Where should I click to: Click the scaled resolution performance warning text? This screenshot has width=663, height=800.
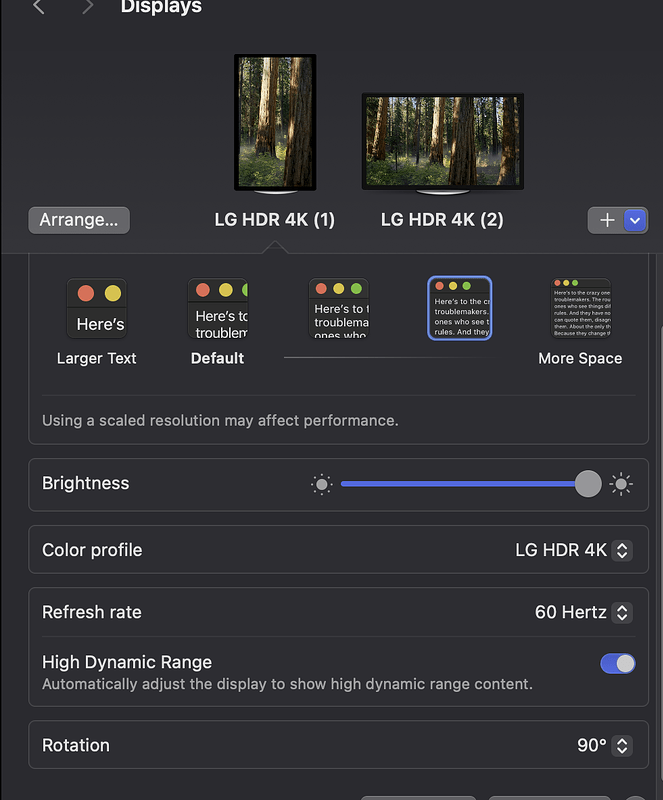220,420
